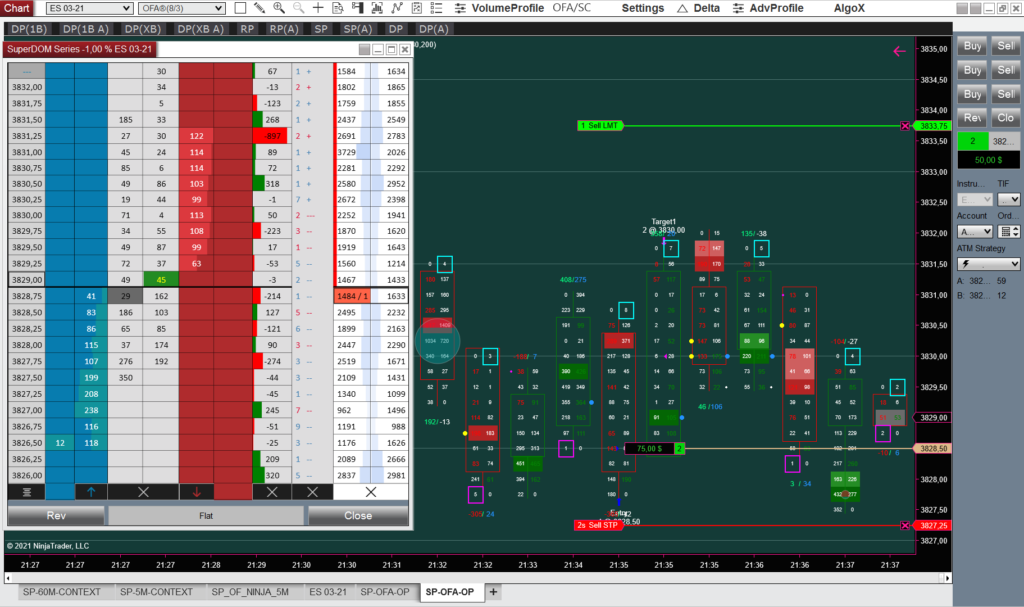This screenshot has width=1024, height=607.
Task: Open the ES 03-21 instrument dropdown
Action: tap(89, 8)
